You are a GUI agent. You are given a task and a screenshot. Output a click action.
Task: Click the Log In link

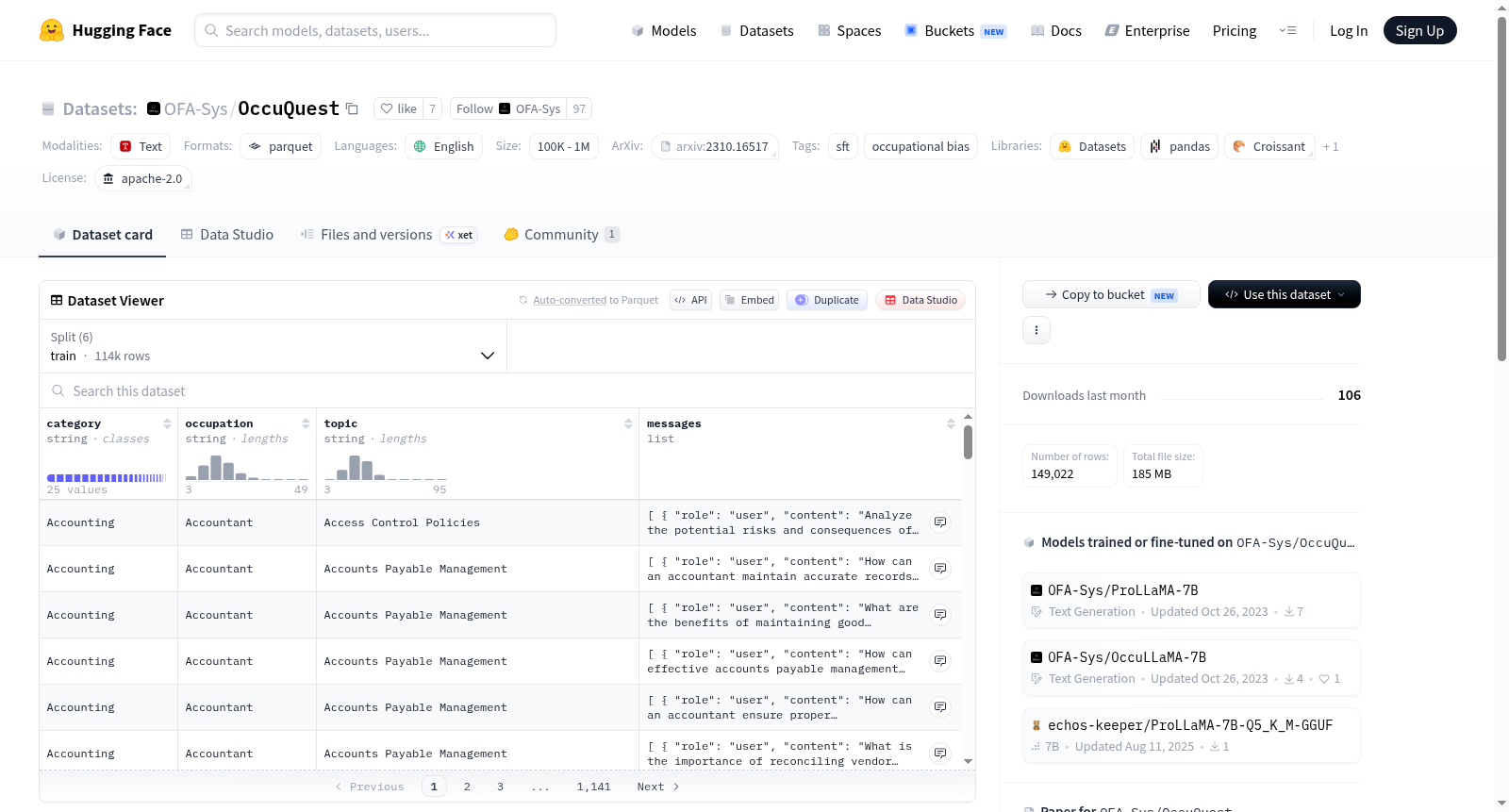(x=1349, y=30)
